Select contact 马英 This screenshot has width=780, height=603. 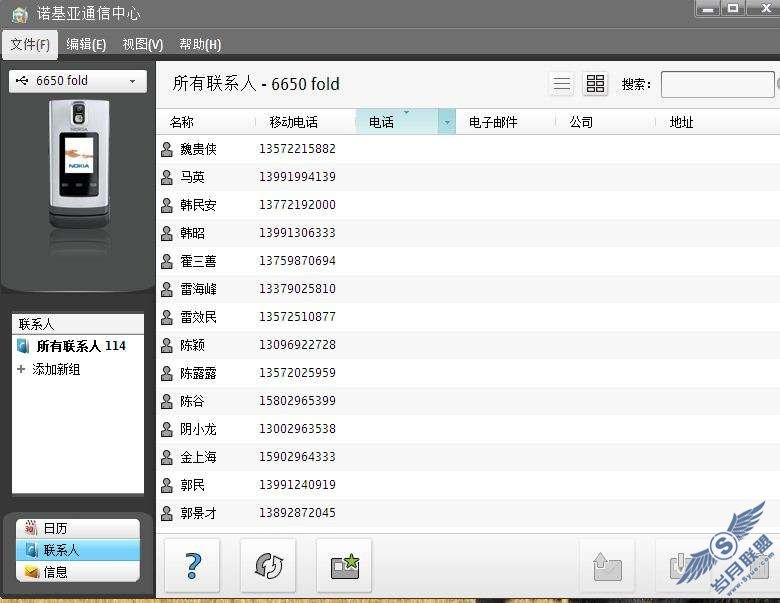pyautogui.click(x=192, y=177)
